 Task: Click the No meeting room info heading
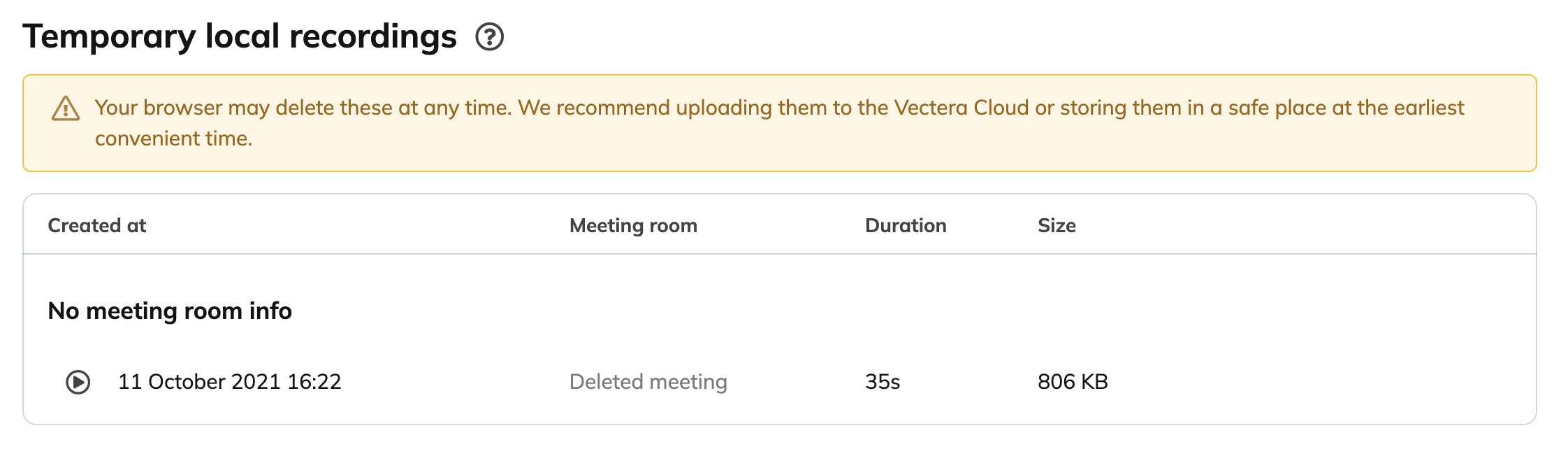pyautogui.click(x=170, y=311)
